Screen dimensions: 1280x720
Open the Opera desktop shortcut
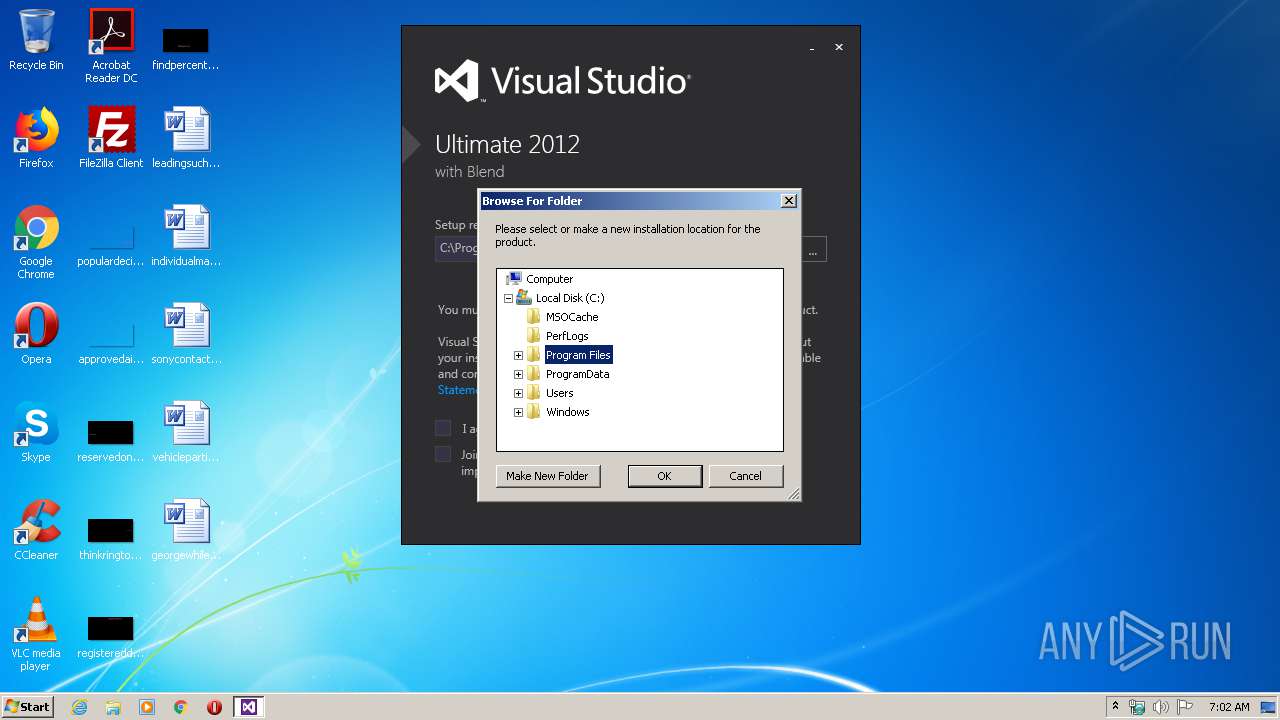pos(36,334)
